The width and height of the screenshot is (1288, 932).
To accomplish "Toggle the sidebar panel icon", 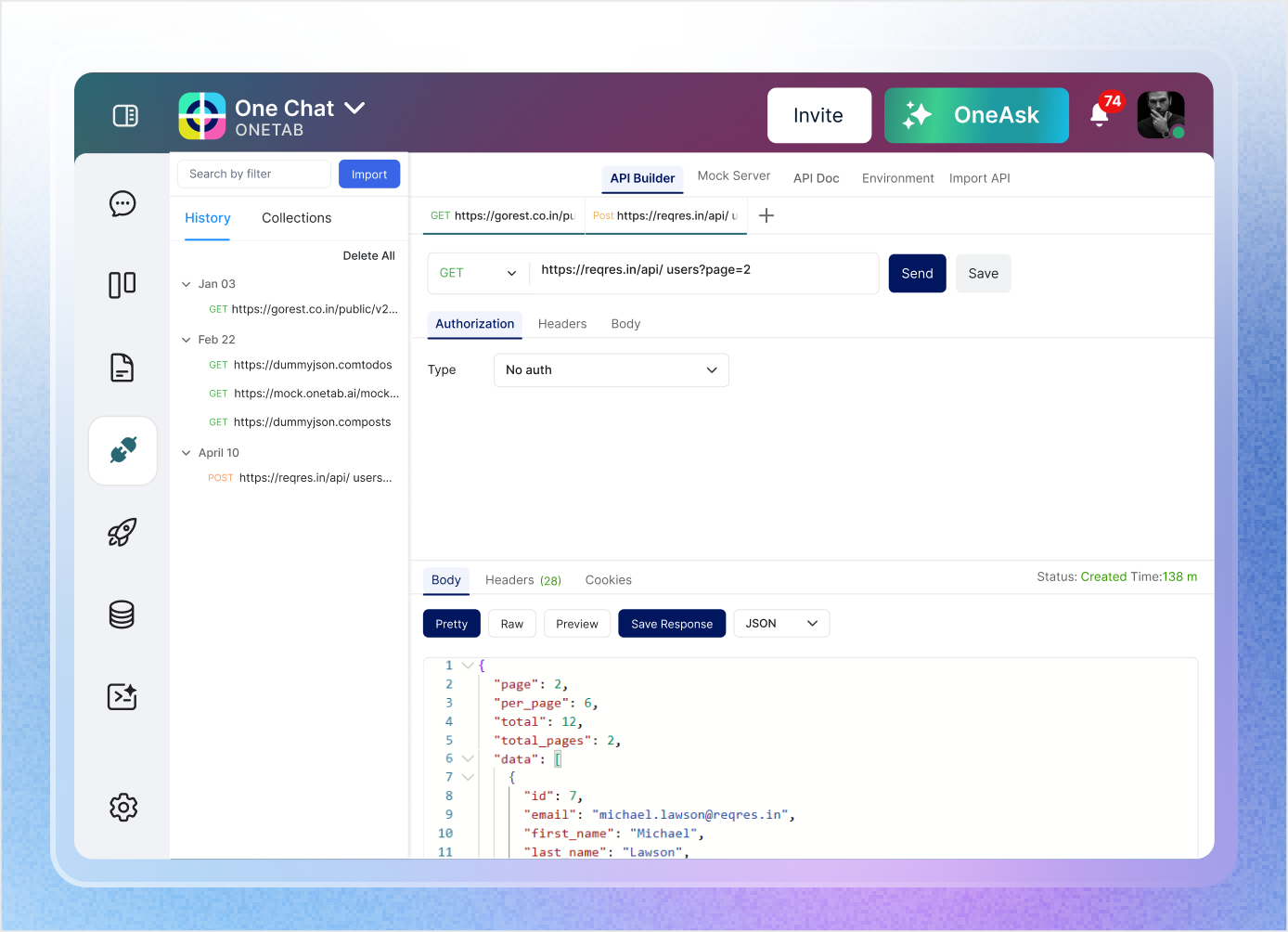I will pos(125,115).
